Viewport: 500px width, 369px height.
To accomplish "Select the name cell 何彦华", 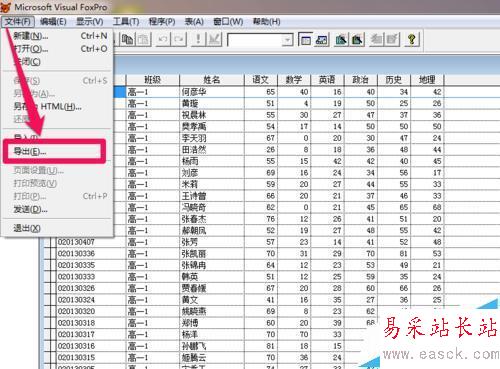I will pyautogui.click(x=212, y=92).
